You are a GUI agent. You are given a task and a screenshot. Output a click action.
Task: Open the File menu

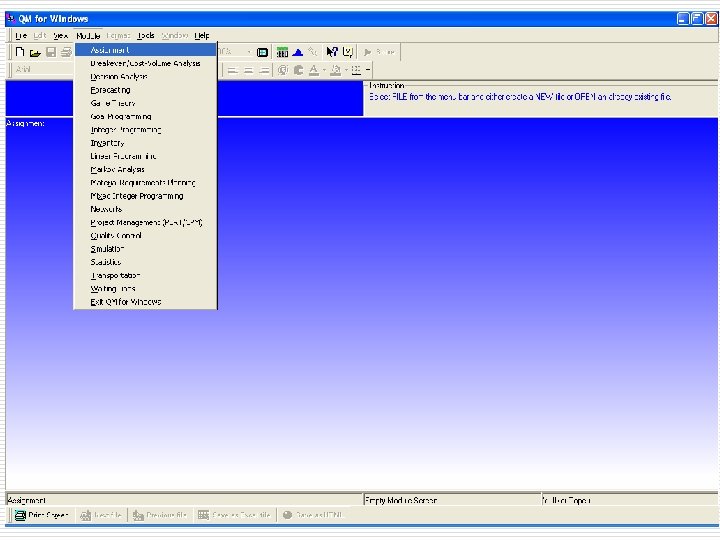click(x=21, y=36)
